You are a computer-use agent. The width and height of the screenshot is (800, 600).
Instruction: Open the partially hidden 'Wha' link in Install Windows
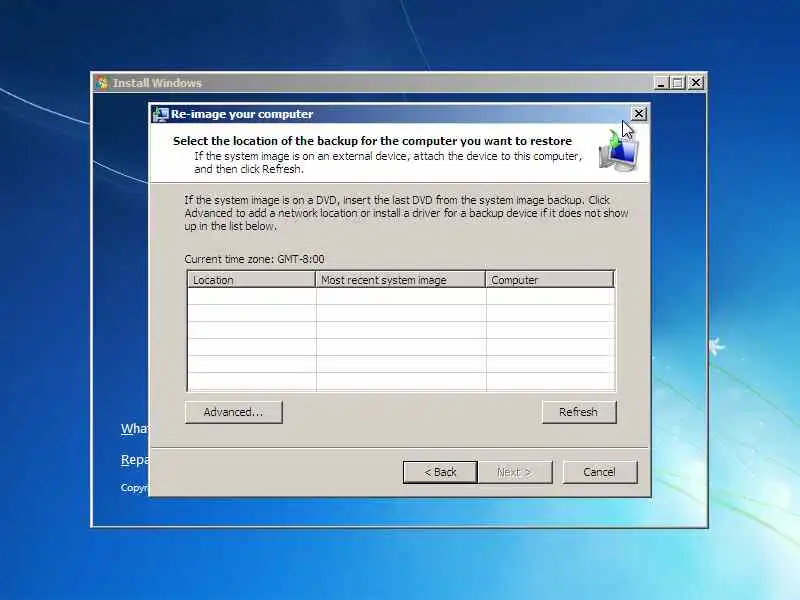[135, 428]
